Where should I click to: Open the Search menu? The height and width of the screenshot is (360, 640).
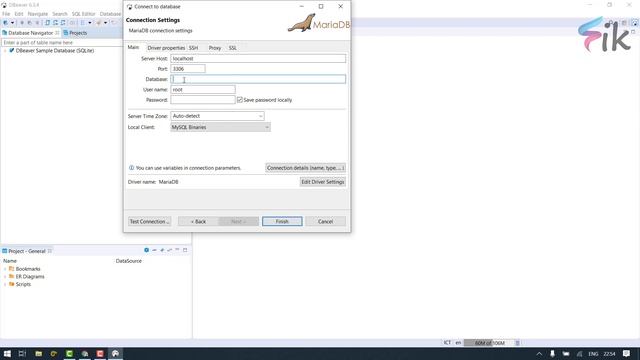click(60, 14)
